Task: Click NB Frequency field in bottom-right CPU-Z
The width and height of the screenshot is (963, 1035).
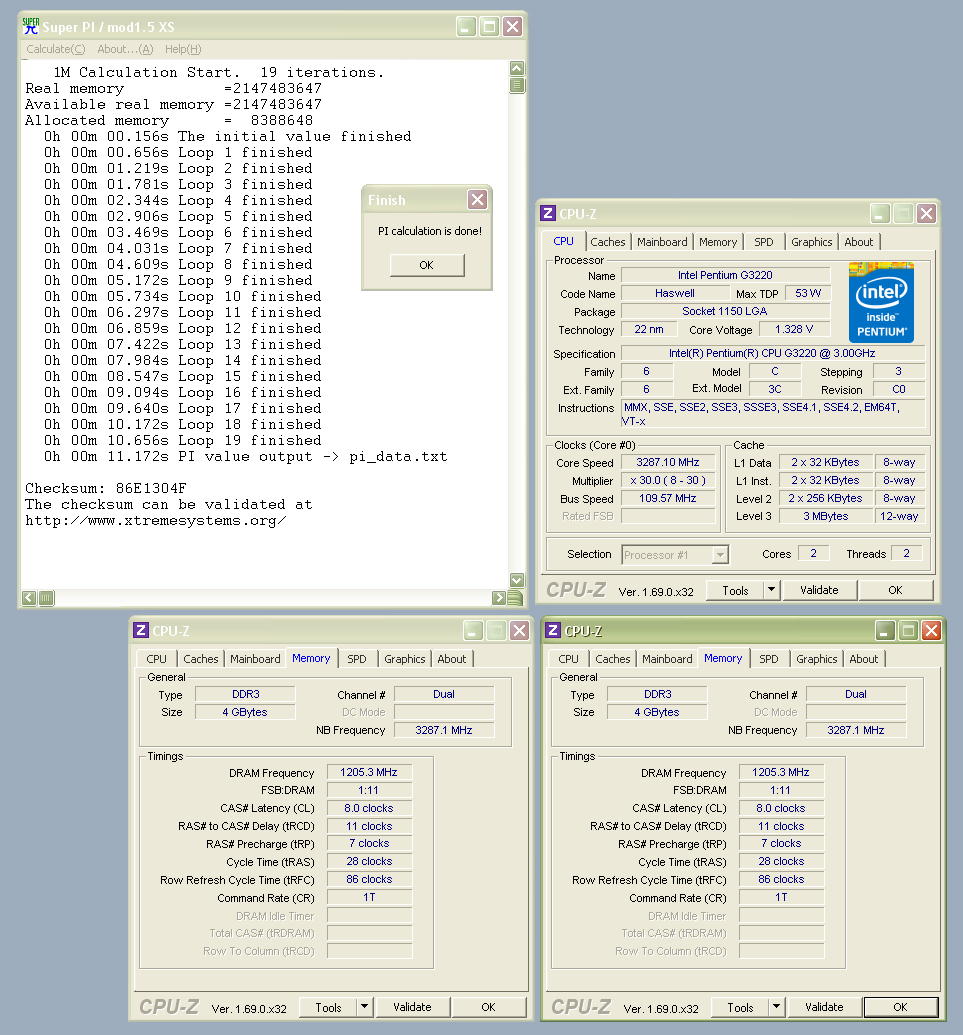Action: [x=855, y=730]
